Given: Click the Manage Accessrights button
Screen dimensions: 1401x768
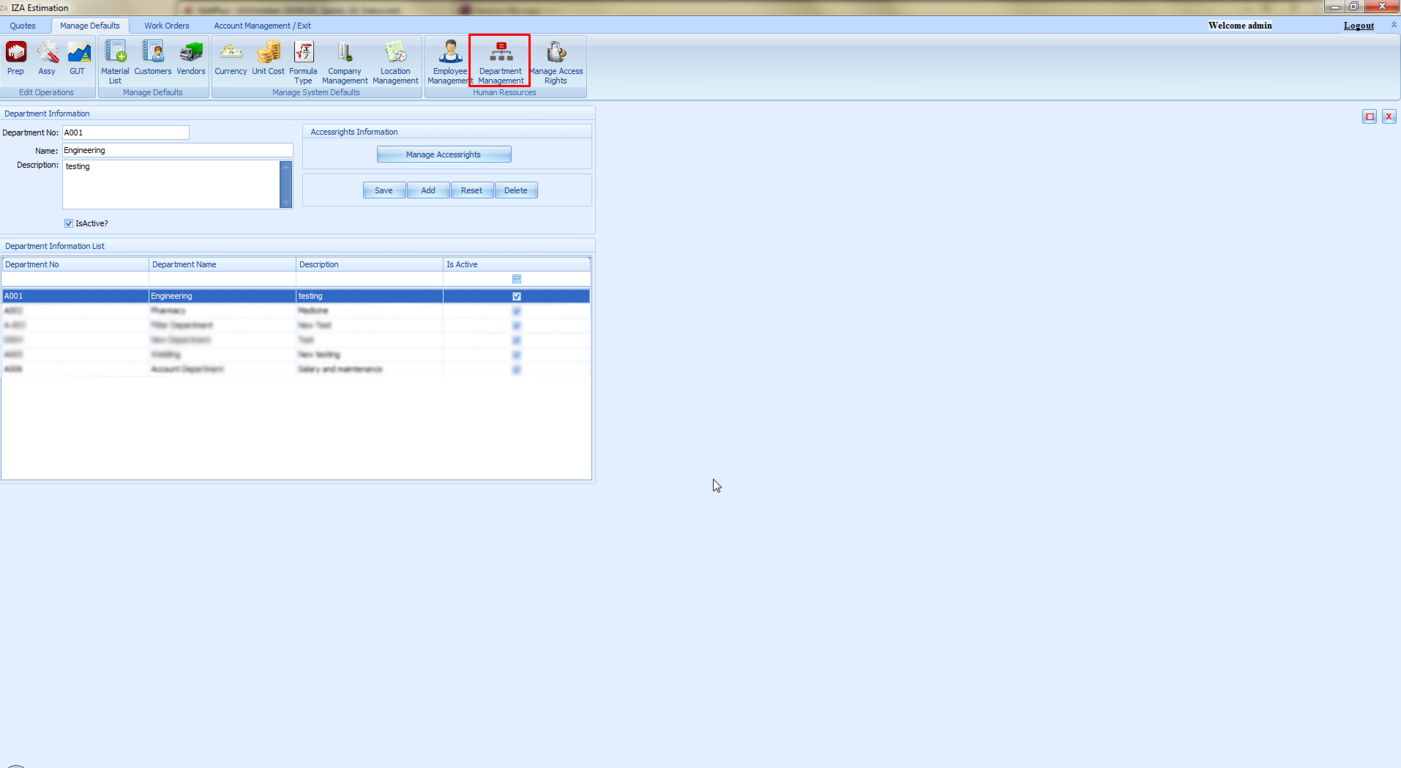Looking at the screenshot, I should 443,155.
